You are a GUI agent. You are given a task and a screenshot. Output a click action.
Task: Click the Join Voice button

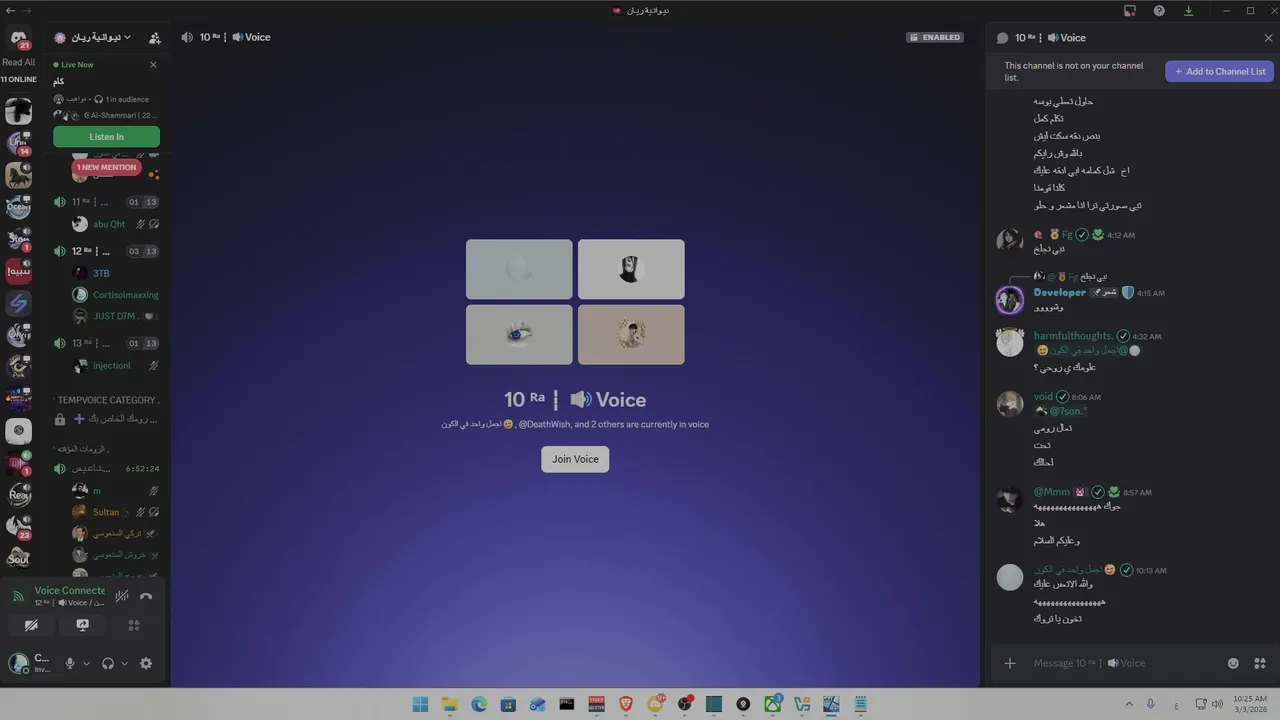(575, 459)
